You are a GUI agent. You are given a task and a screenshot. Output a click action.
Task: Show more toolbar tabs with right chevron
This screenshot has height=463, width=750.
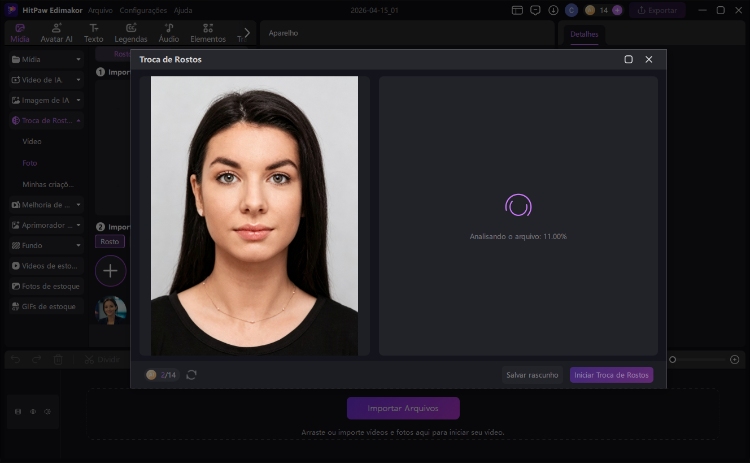tap(247, 33)
